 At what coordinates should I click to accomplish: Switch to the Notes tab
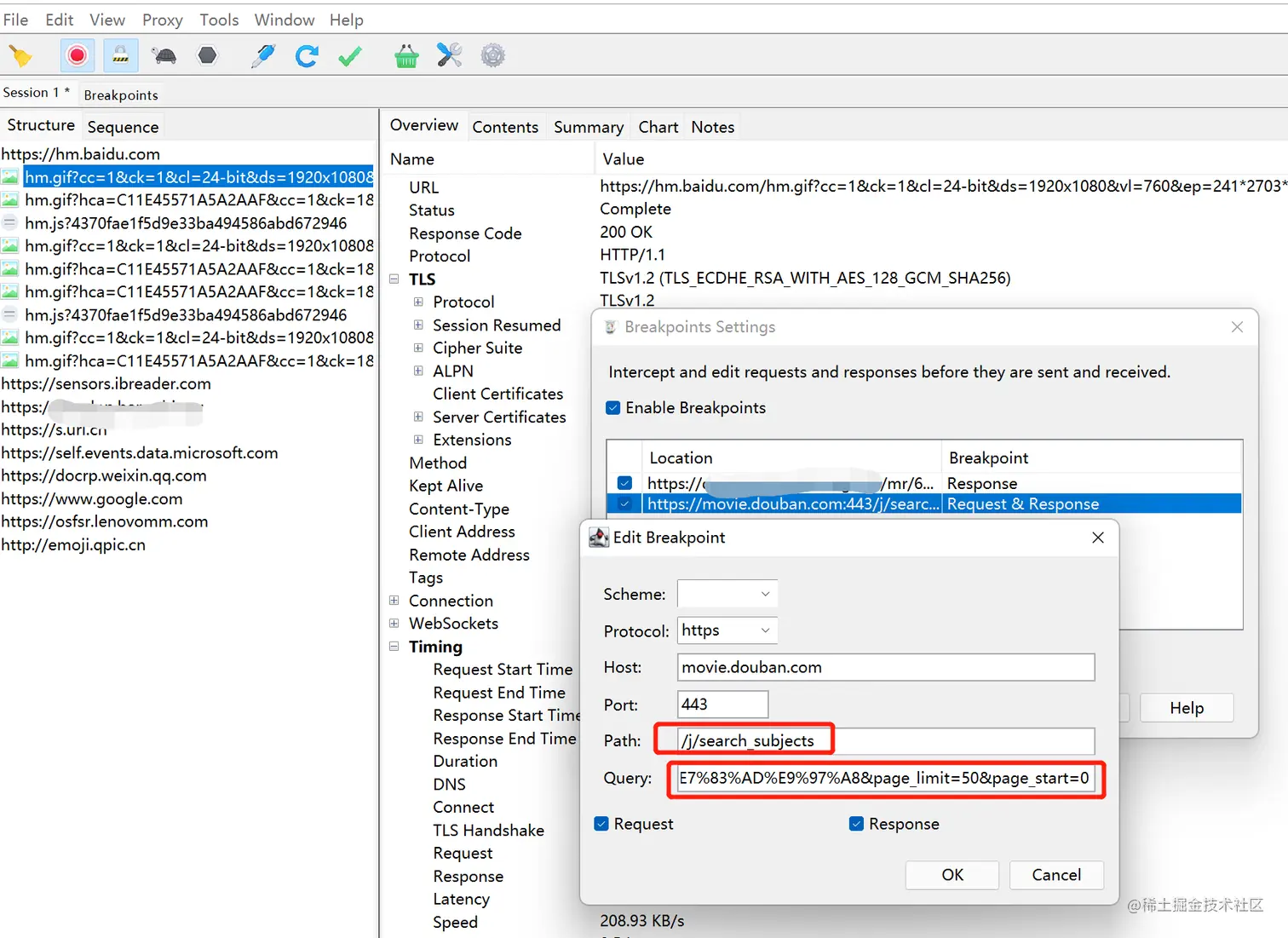tap(713, 127)
